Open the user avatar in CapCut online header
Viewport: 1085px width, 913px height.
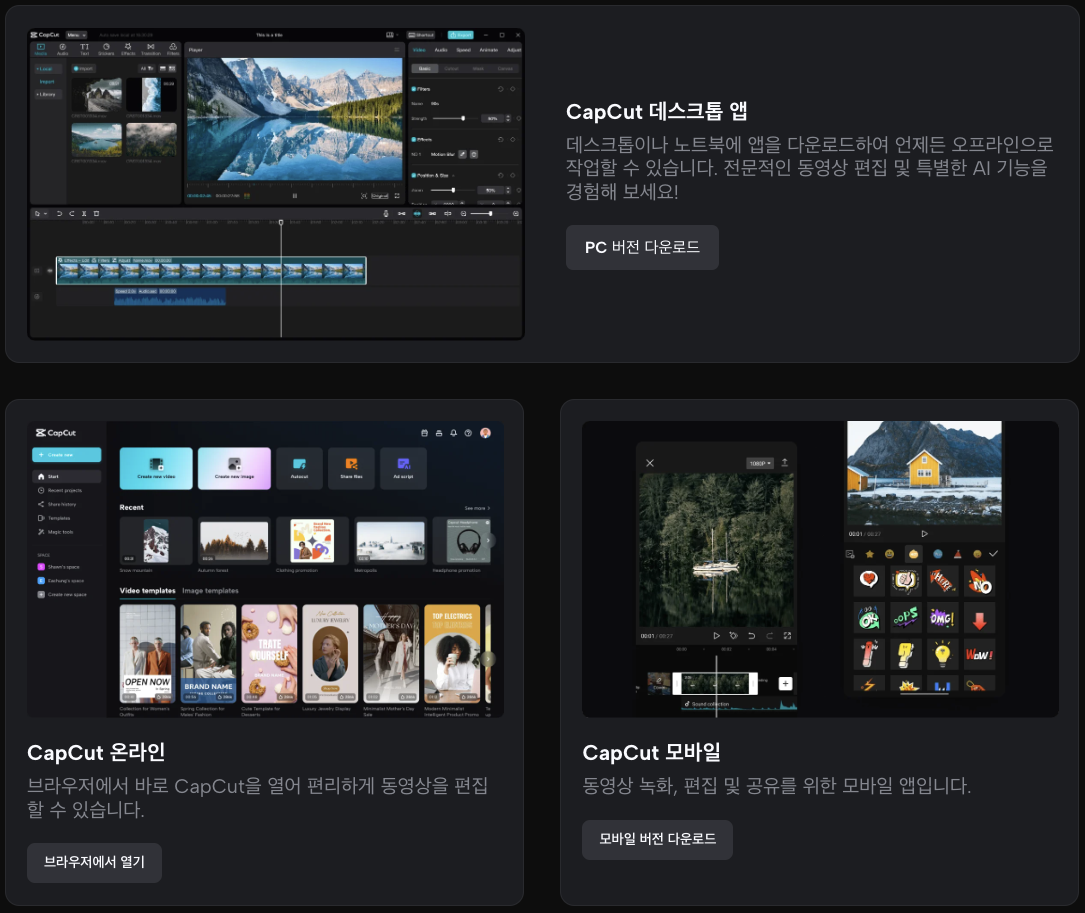[x=485, y=433]
